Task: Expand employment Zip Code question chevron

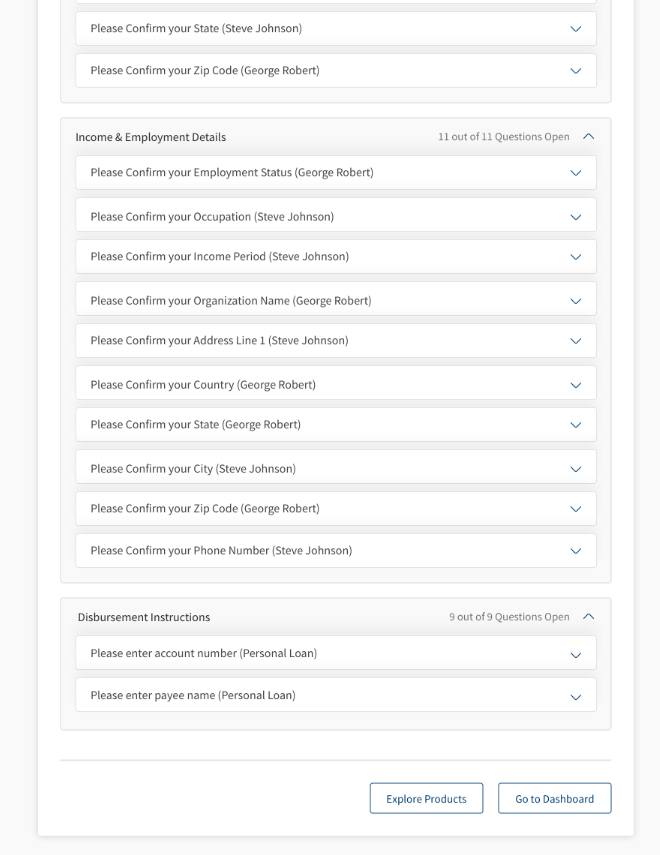Action: pos(575,509)
